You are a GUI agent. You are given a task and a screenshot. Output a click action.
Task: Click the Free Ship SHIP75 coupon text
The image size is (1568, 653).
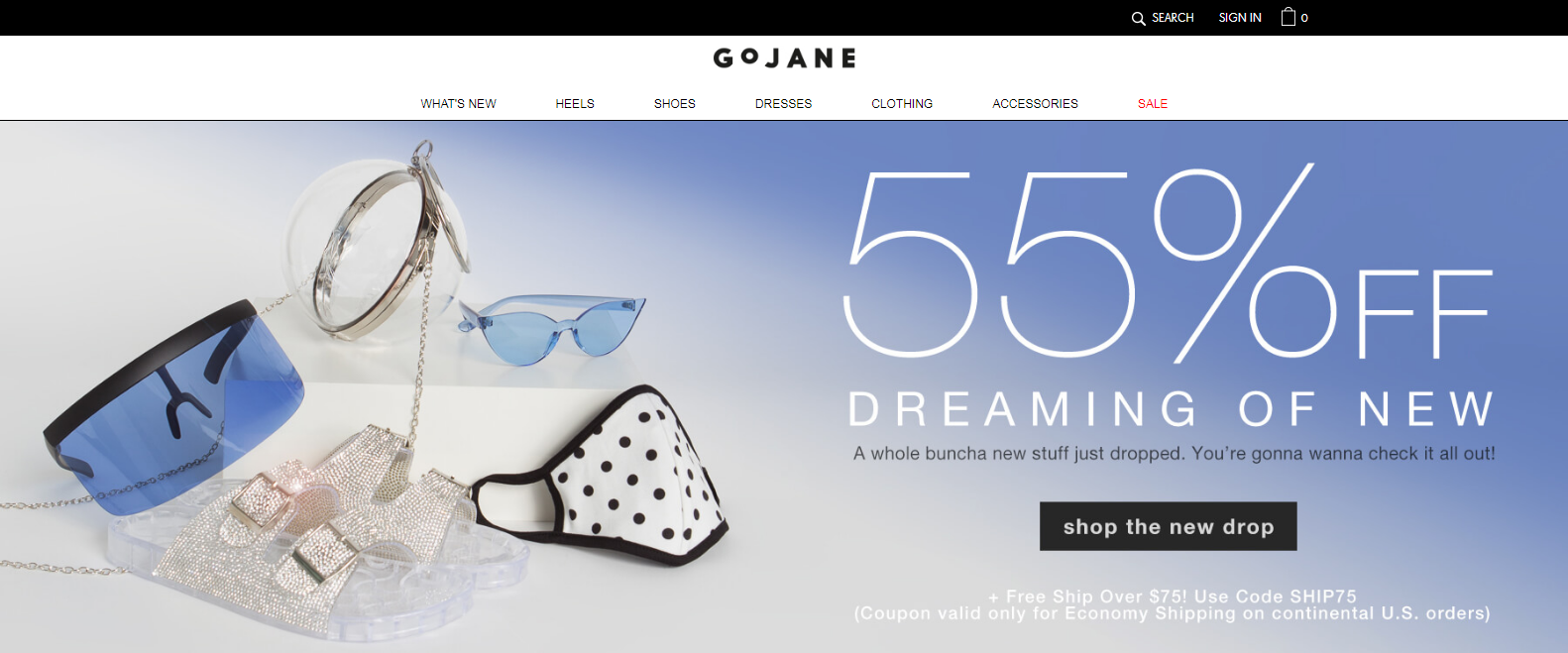coord(1173,604)
